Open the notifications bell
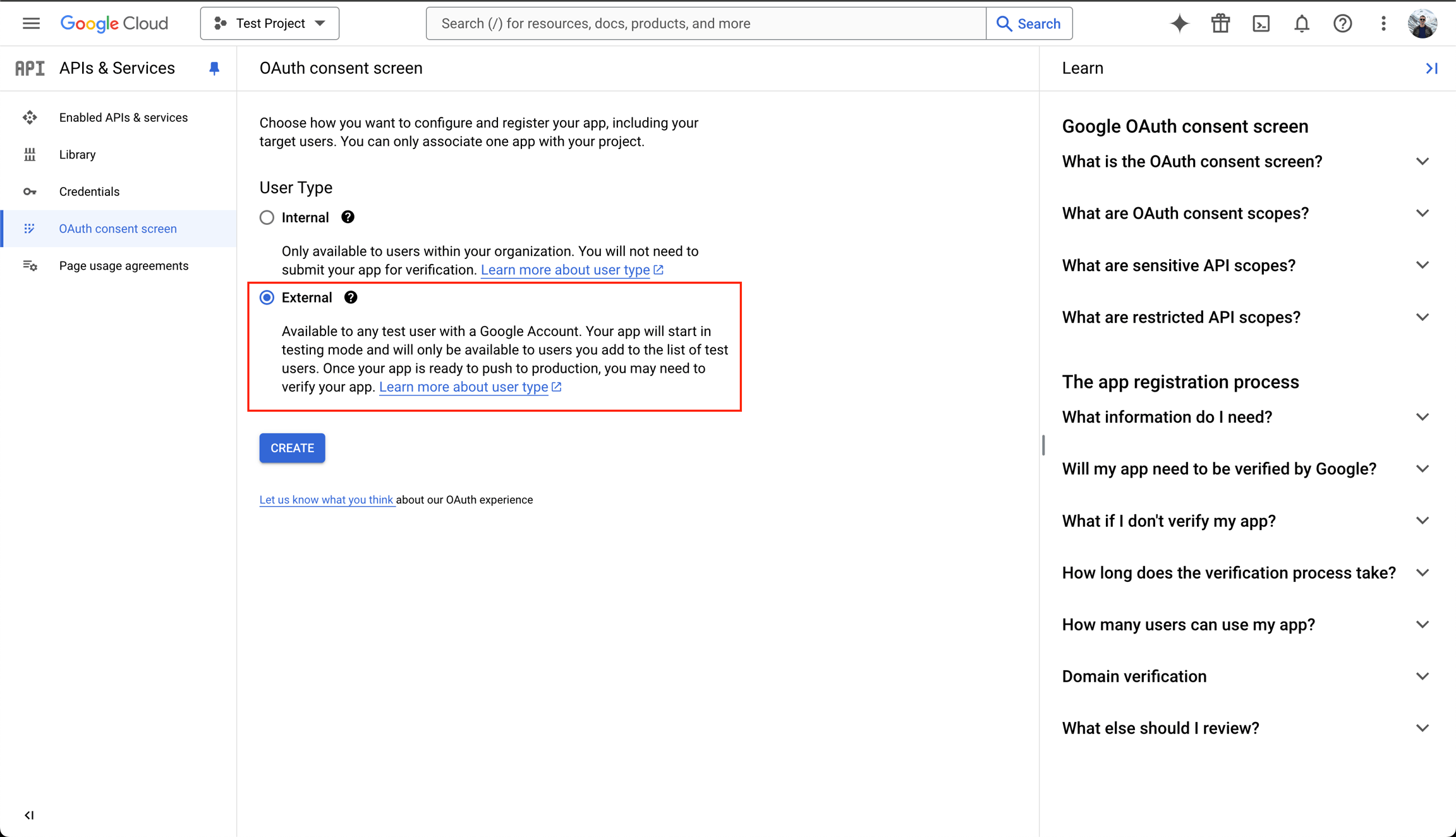This screenshot has height=837, width=1456. tap(1302, 23)
